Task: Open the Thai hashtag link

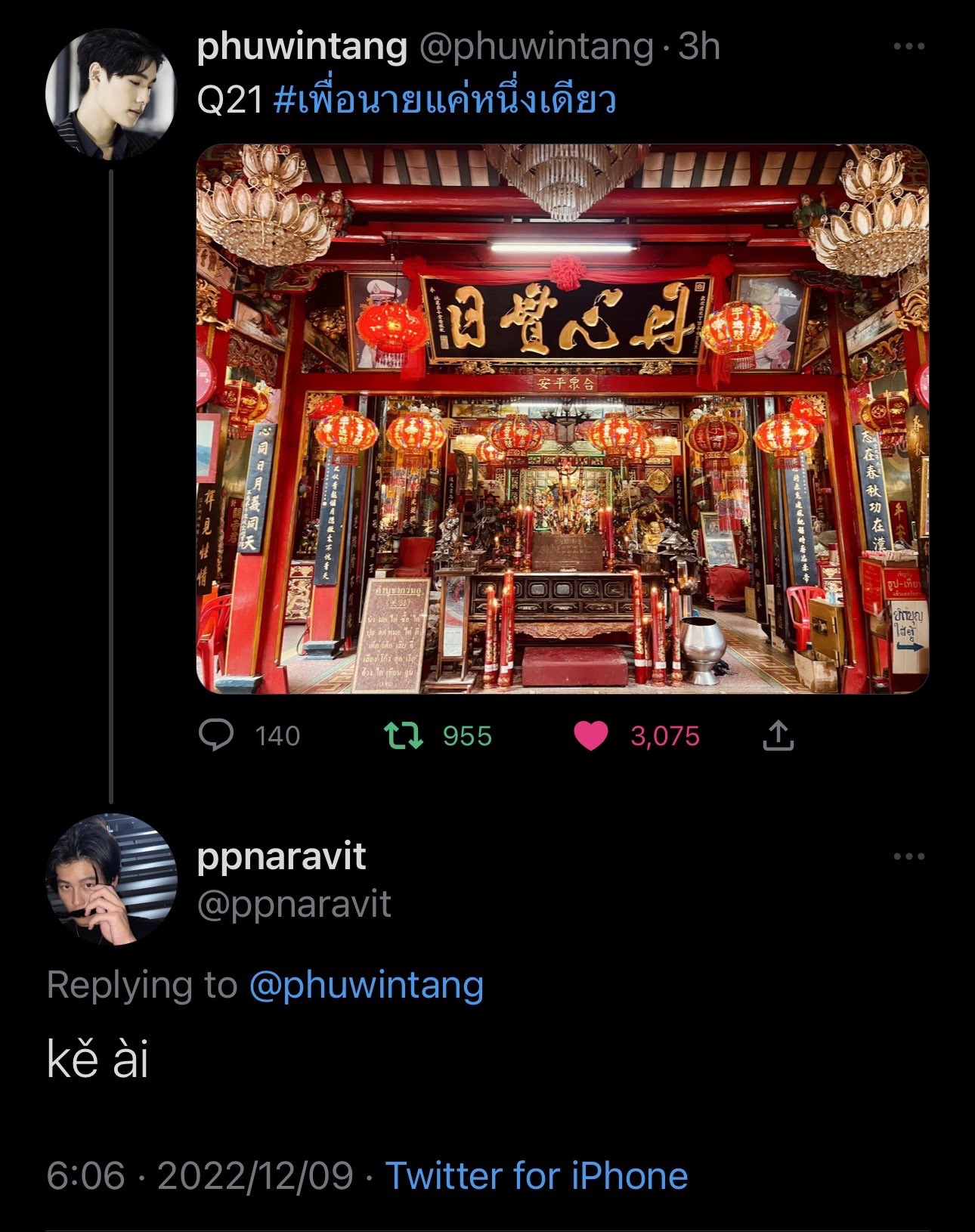Action: (445, 100)
